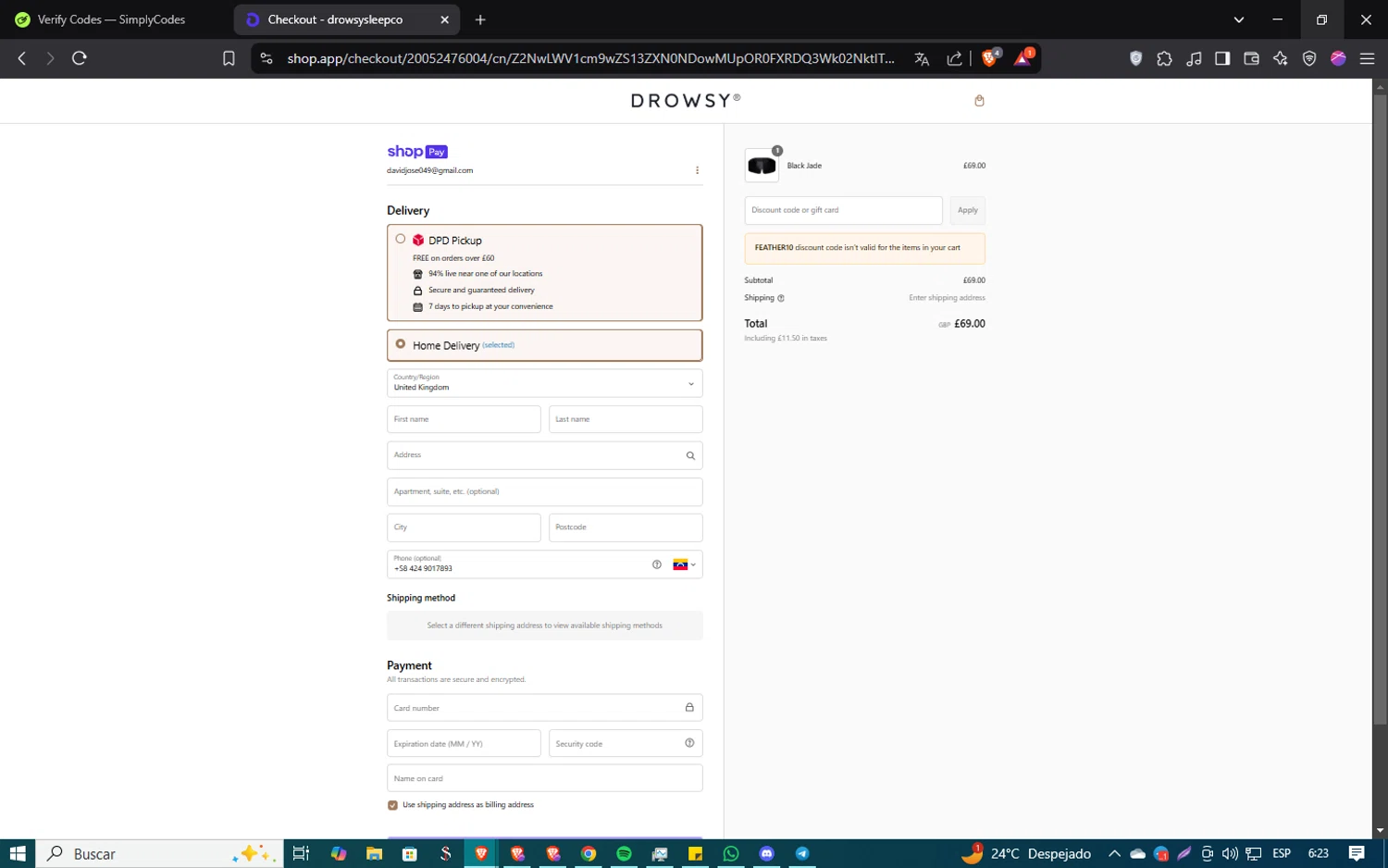Viewport: 1388px width, 868px height.
Task: Go back to previous page
Action: [22, 58]
